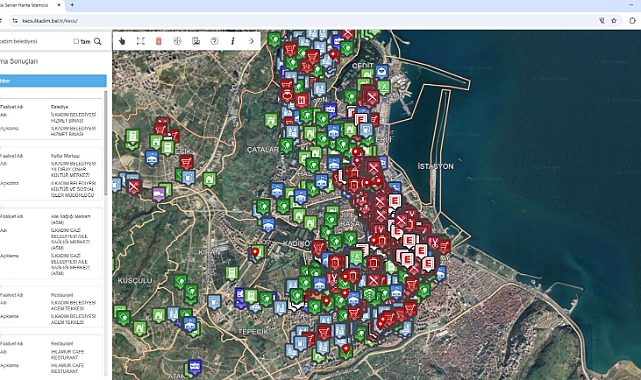The width and height of the screenshot is (641, 380).
Task: Select the Ilhamur Cafe Restaurant result
Action: (51, 356)
